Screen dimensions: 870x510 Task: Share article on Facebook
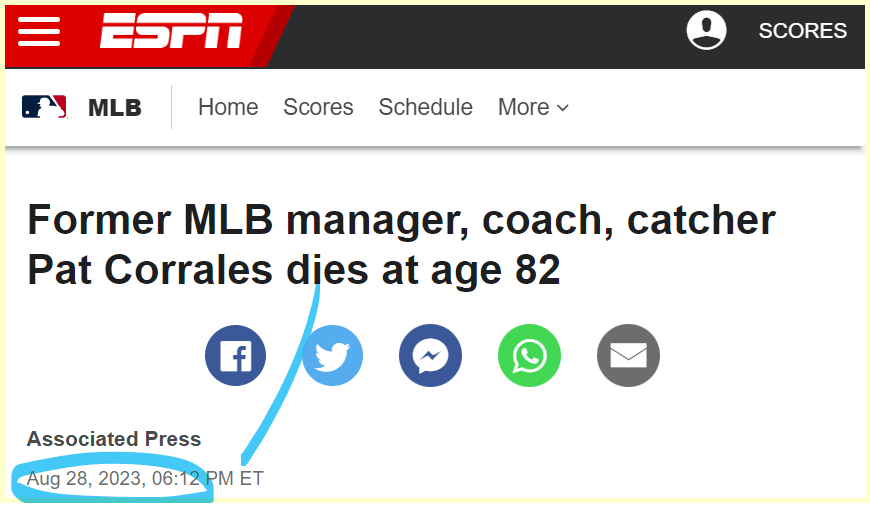pyautogui.click(x=235, y=356)
